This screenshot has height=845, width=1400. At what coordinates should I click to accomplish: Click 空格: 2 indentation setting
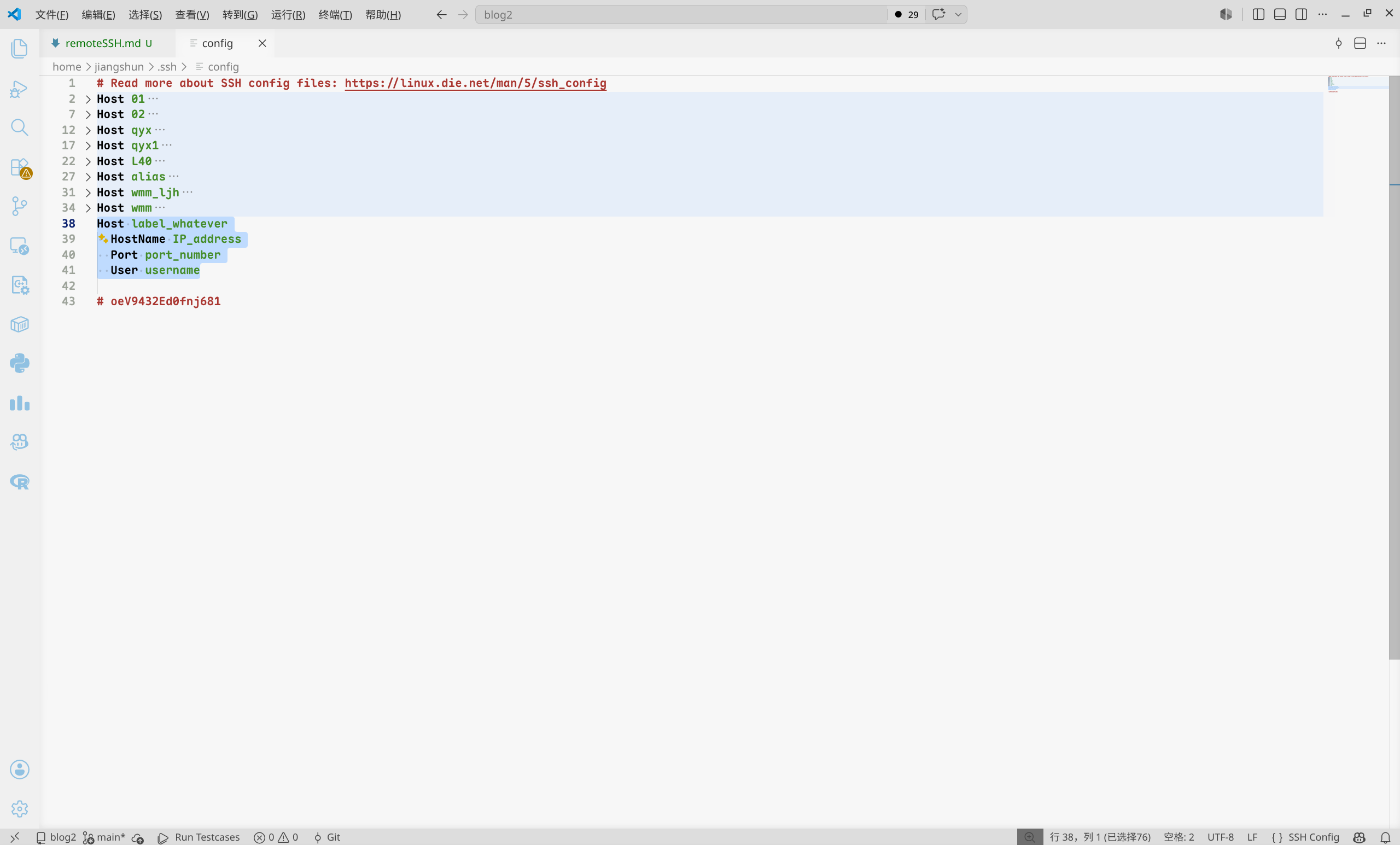coord(1179,837)
